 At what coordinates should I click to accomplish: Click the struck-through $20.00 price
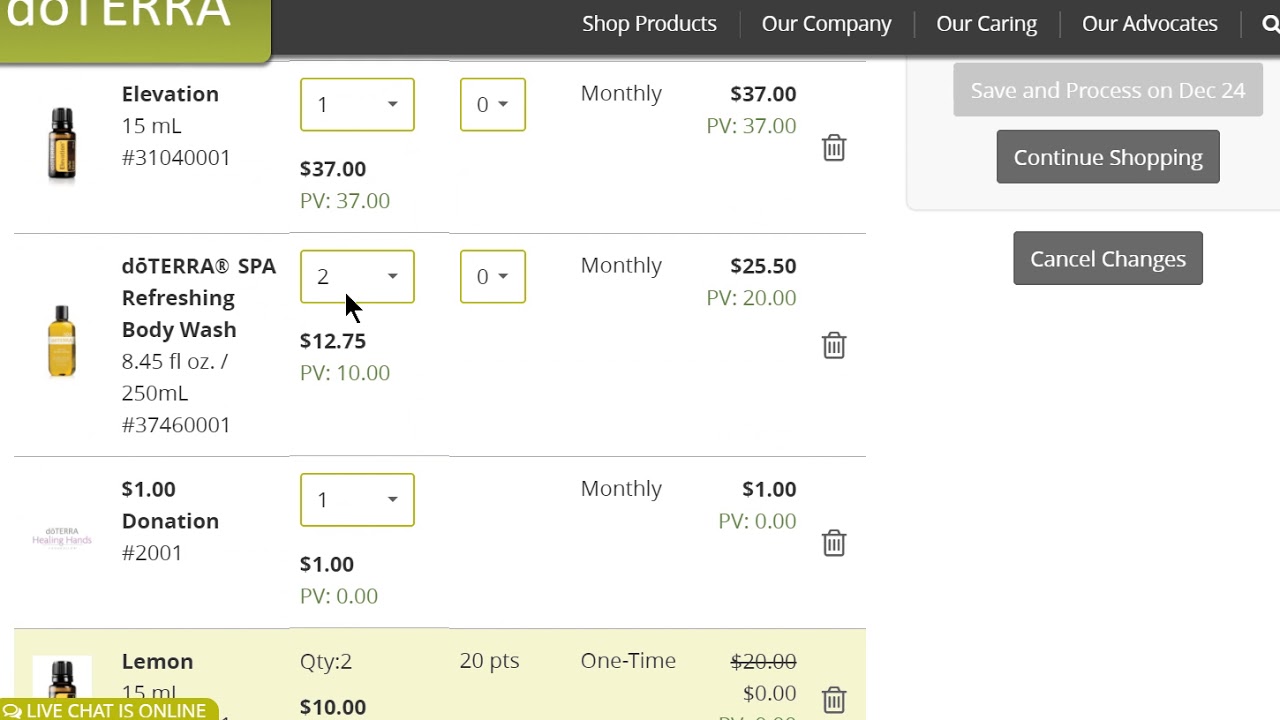coord(763,662)
